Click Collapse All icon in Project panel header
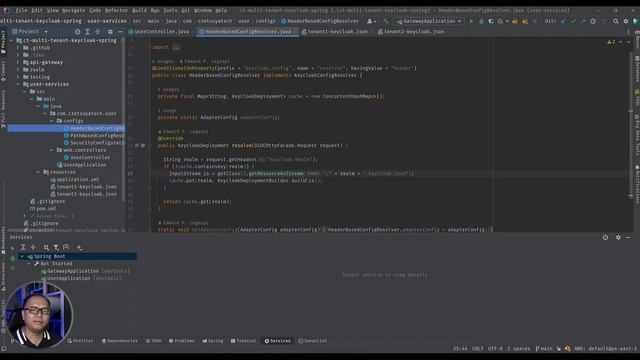 (x=98, y=31)
